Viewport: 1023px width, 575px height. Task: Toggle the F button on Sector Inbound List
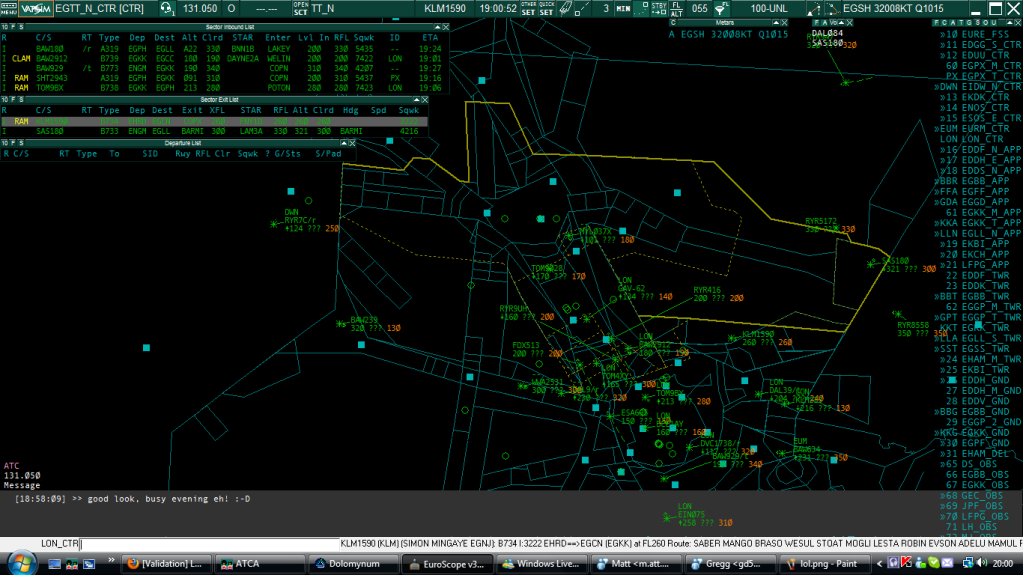pos(12,26)
